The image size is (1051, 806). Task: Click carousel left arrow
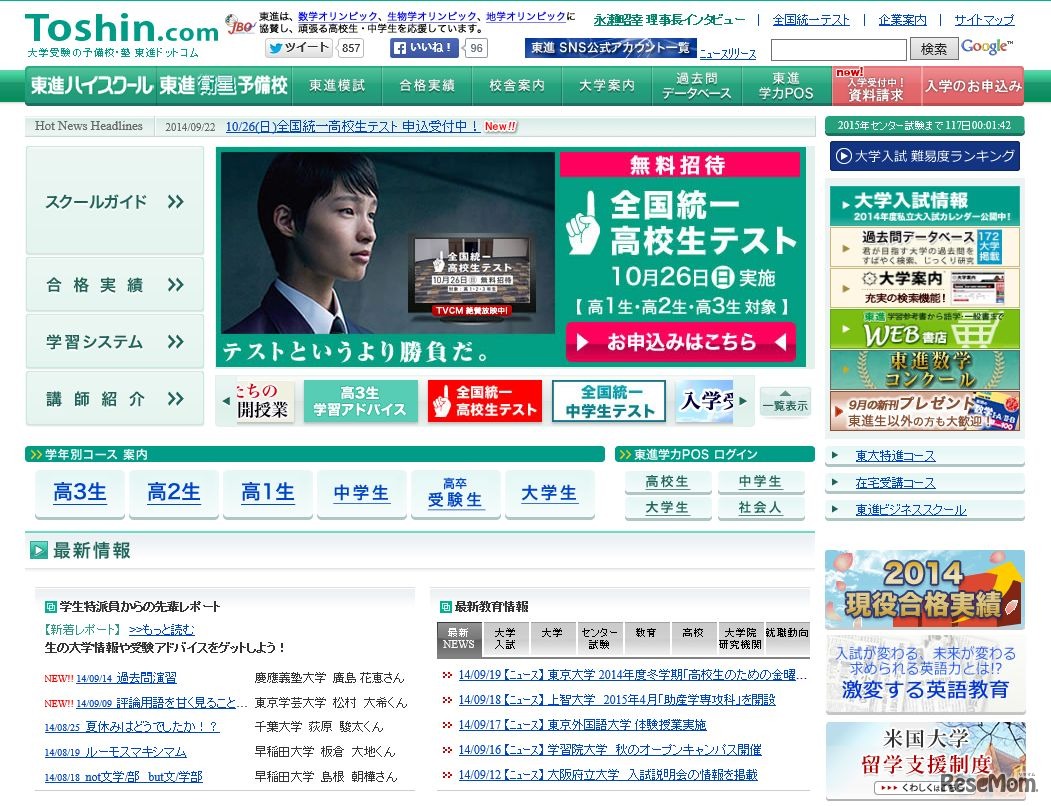(226, 401)
